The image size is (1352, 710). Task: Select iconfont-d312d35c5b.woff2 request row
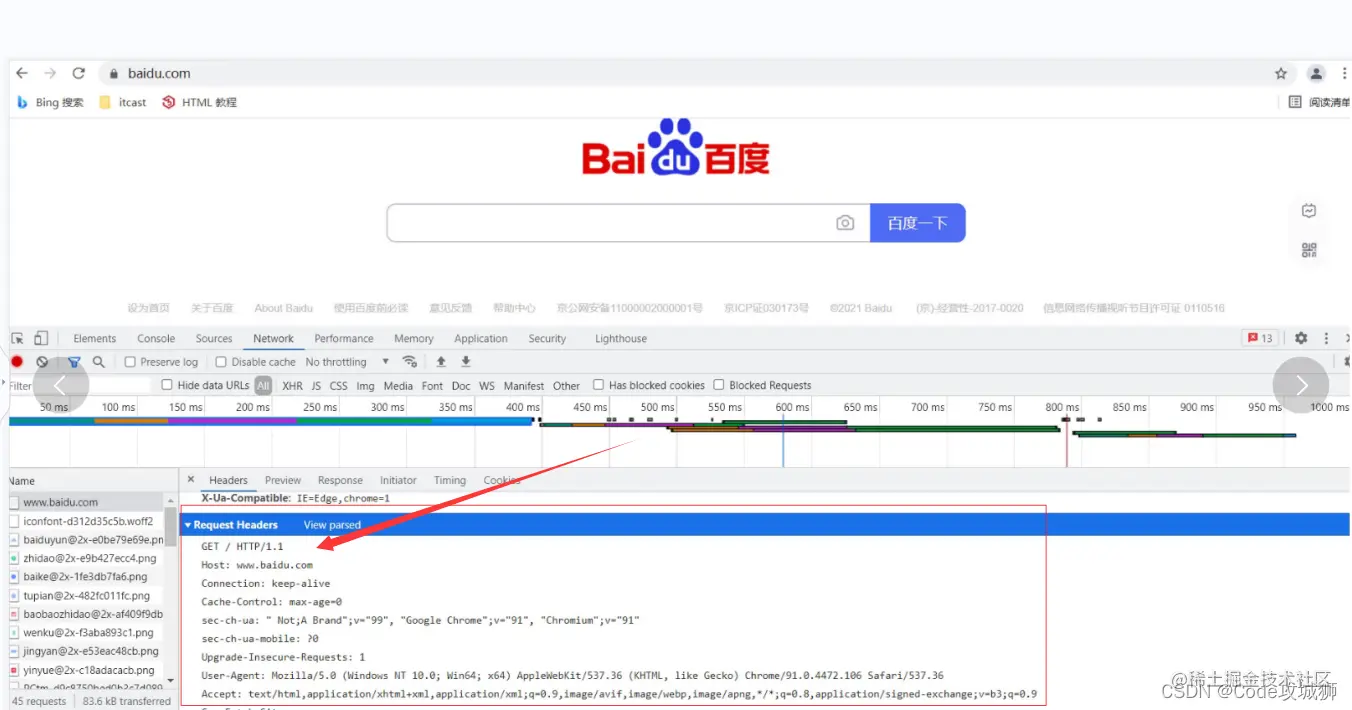86,521
